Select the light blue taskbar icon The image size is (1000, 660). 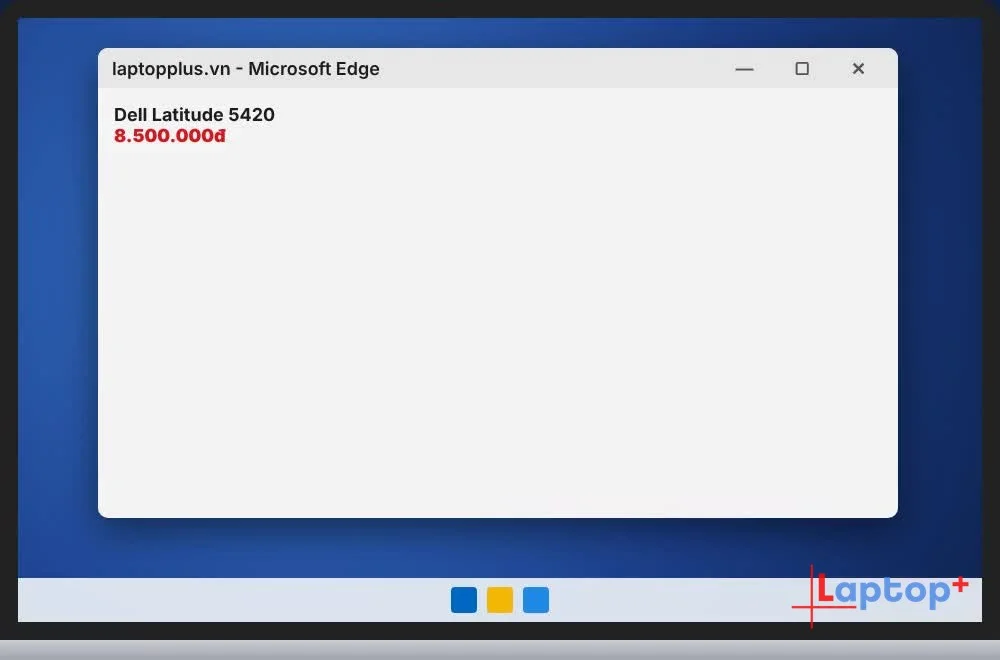click(x=536, y=600)
